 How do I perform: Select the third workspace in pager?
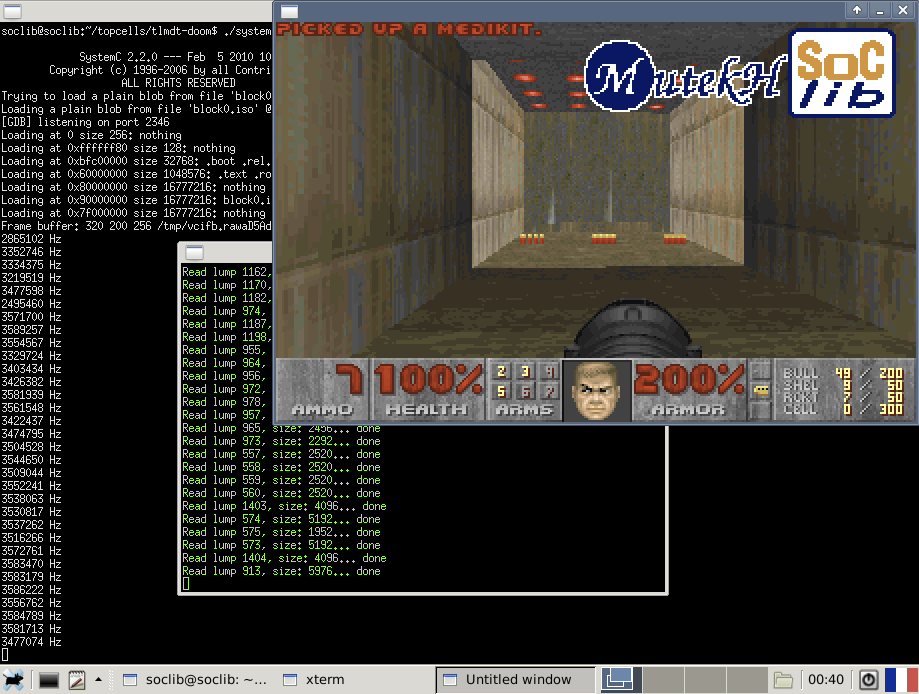pyautogui.click(x=705, y=680)
